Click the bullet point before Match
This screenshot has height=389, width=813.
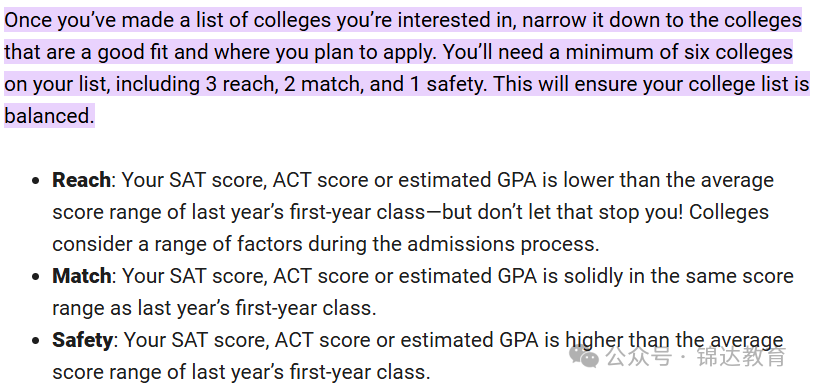point(35,277)
